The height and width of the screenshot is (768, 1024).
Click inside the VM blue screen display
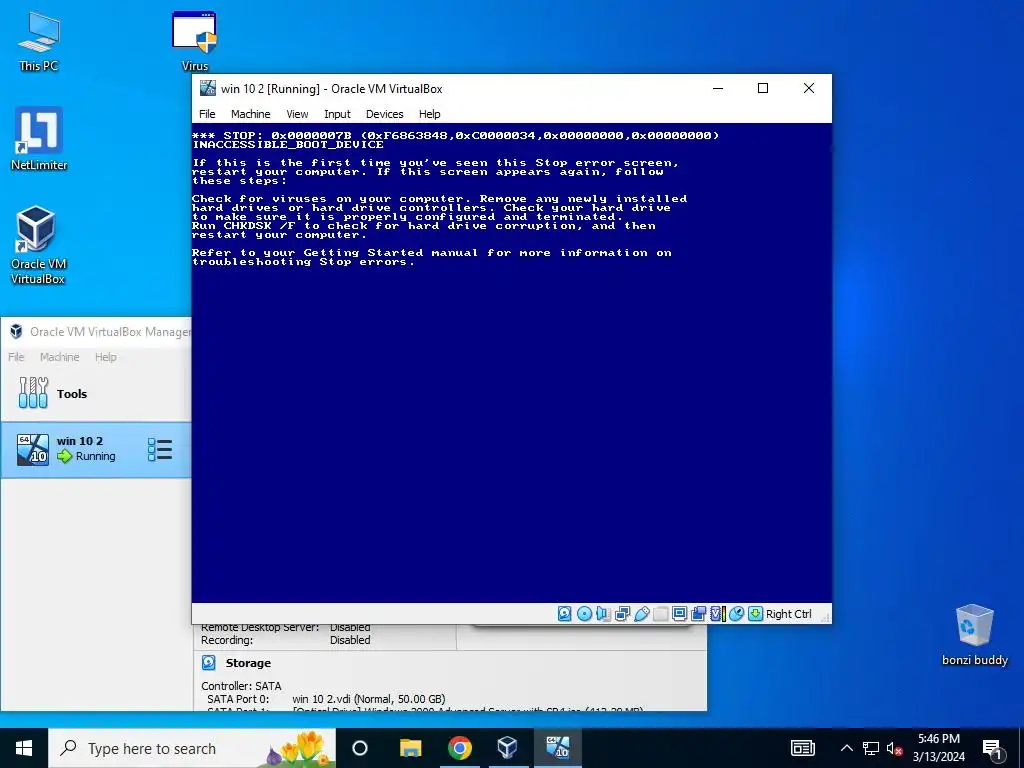coord(511,362)
